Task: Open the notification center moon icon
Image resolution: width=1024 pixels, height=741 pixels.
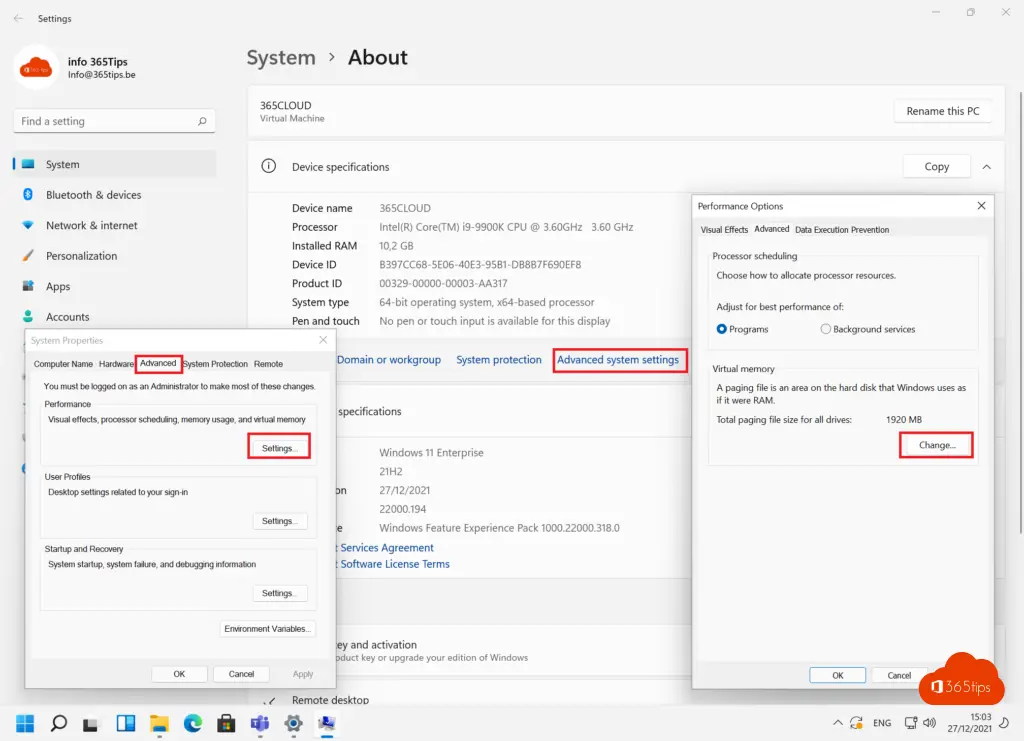Action: coord(1004,723)
